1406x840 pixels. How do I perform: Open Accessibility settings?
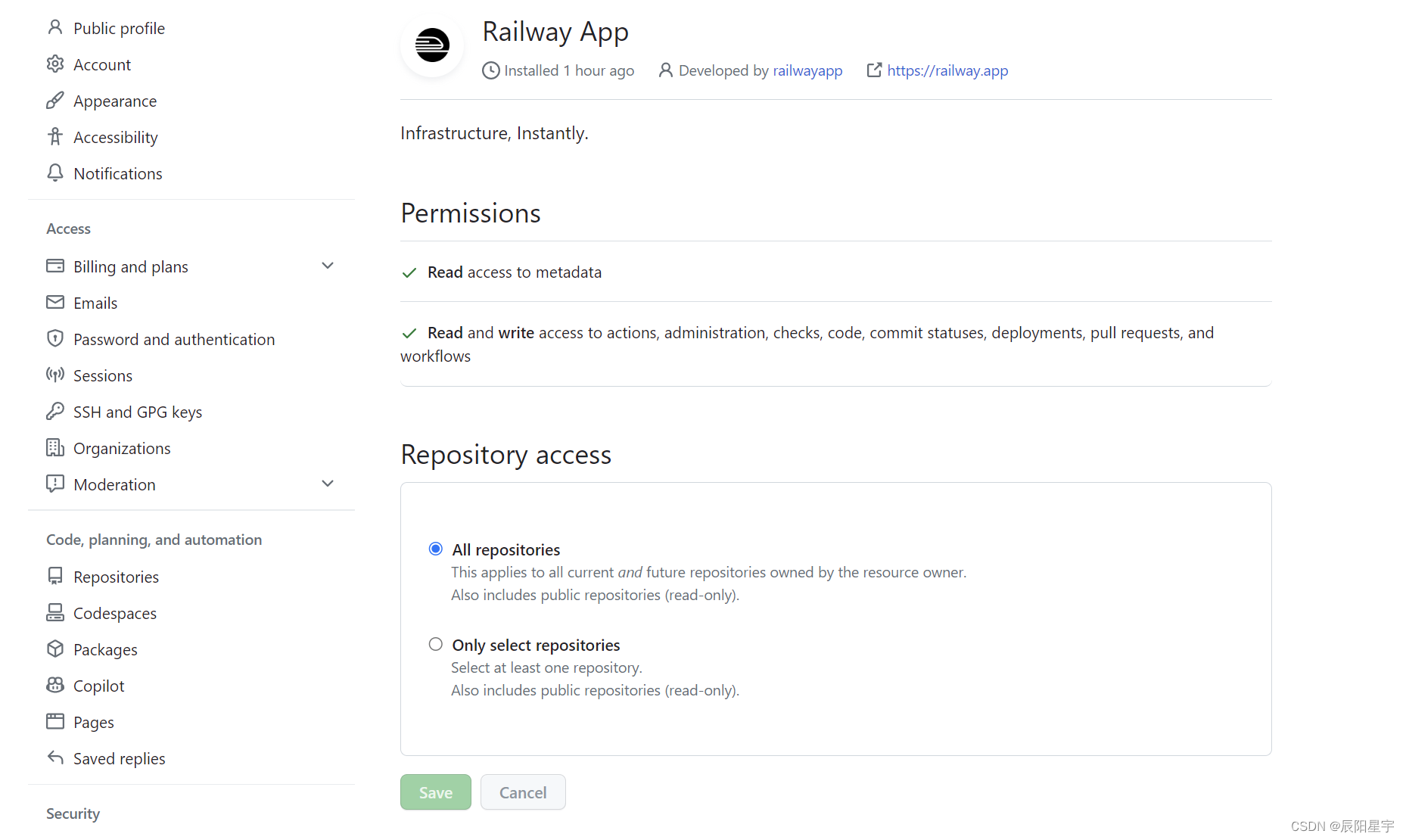[116, 137]
